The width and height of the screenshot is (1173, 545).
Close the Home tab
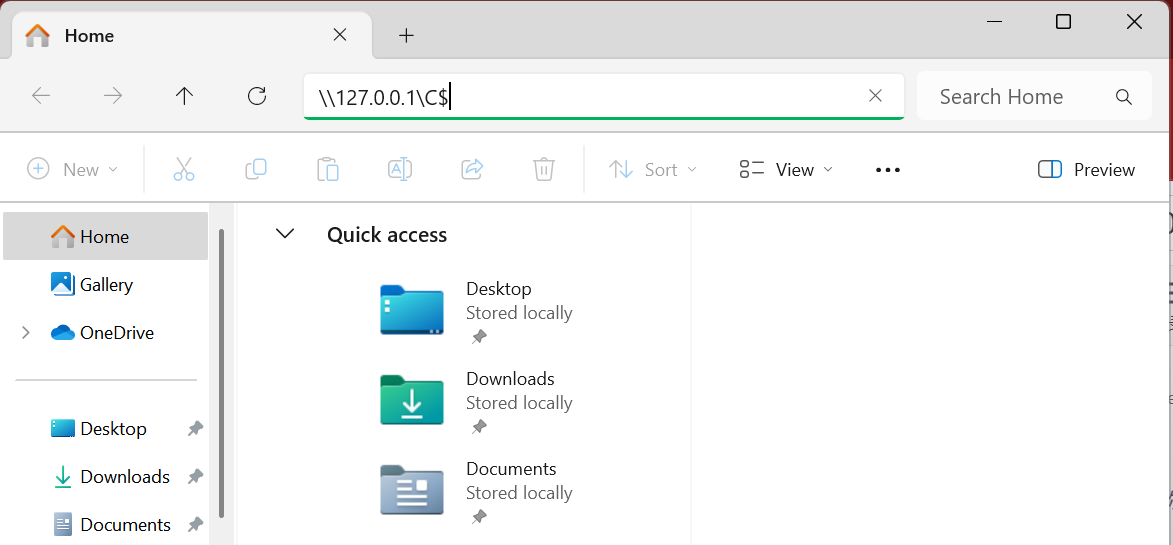pyautogui.click(x=340, y=34)
